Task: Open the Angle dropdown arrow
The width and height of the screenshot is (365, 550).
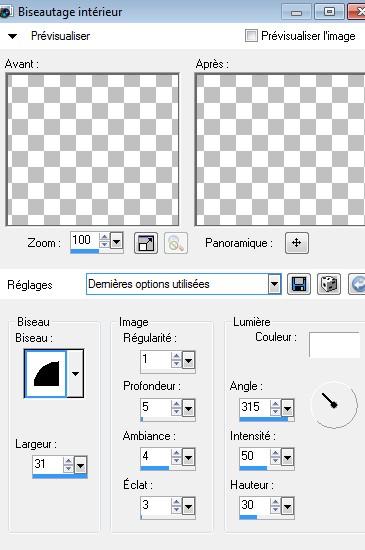Action: coord(287,408)
